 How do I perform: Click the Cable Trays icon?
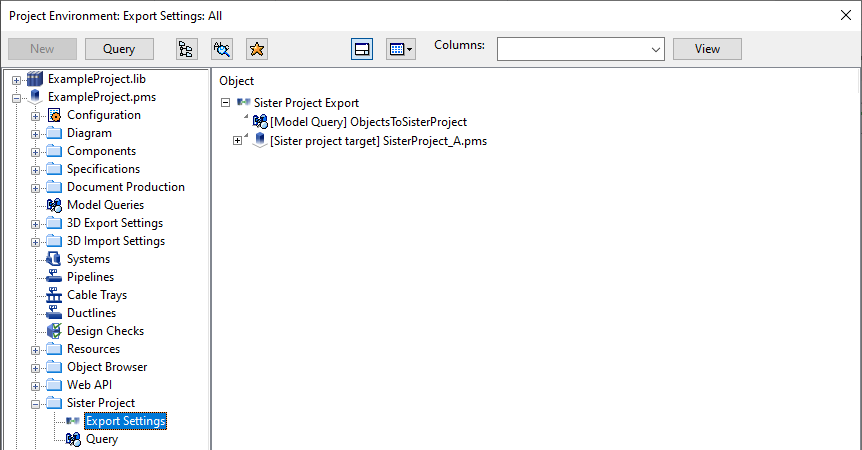(55, 295)
